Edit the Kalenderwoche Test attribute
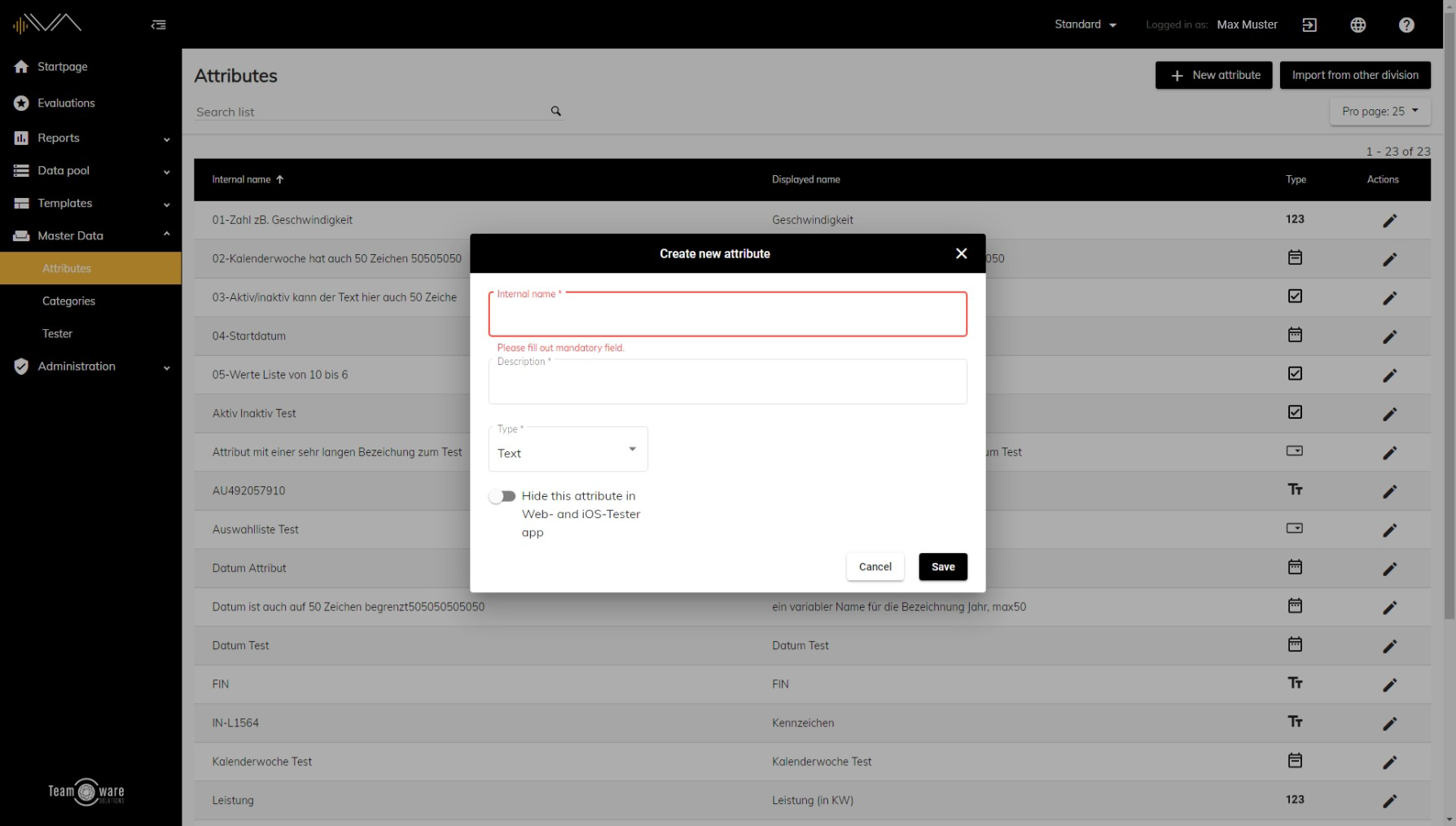Screen dimensions: 1456x826 tap(1389, 762)
